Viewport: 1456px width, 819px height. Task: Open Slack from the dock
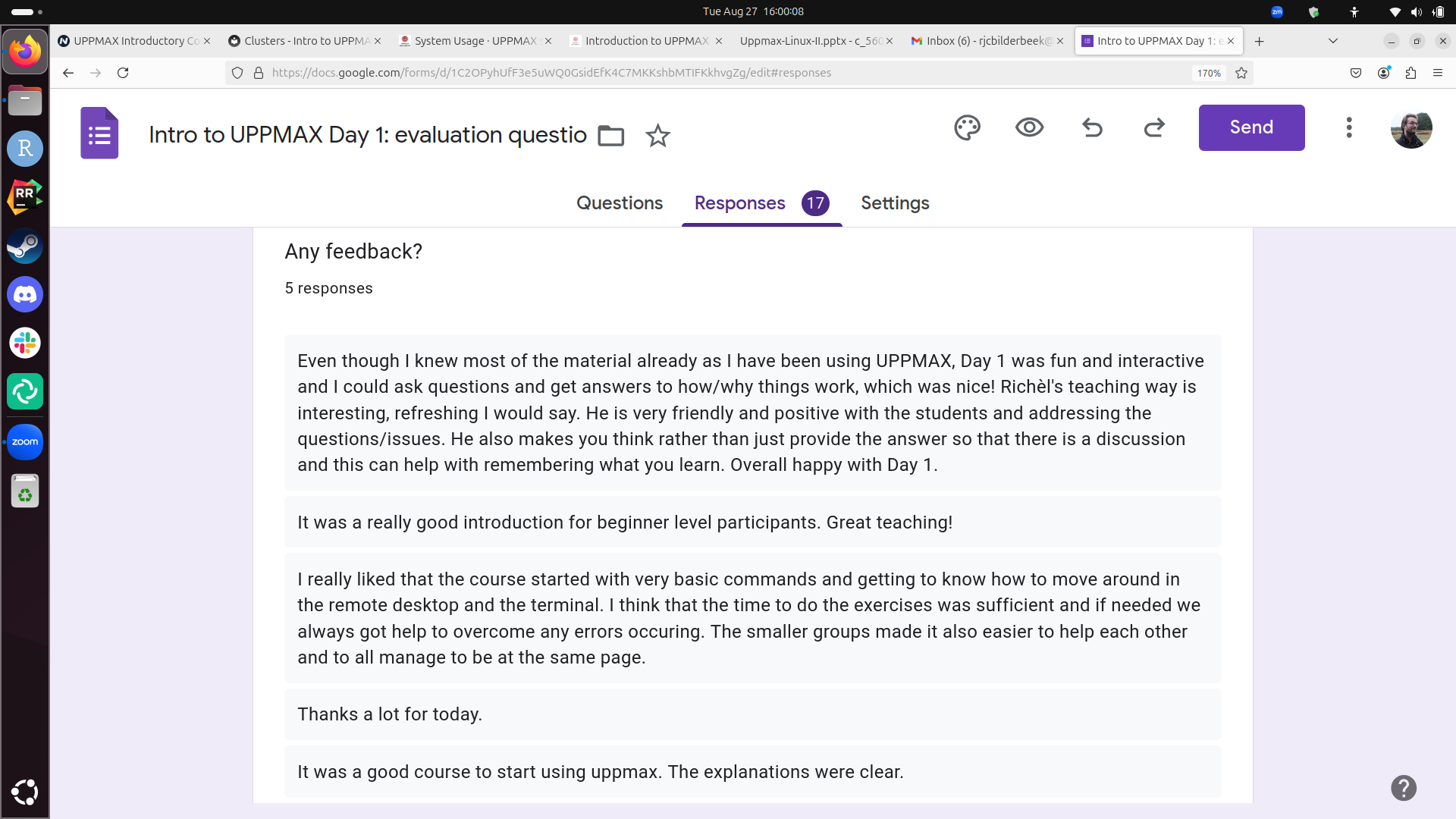pos(25,343)
